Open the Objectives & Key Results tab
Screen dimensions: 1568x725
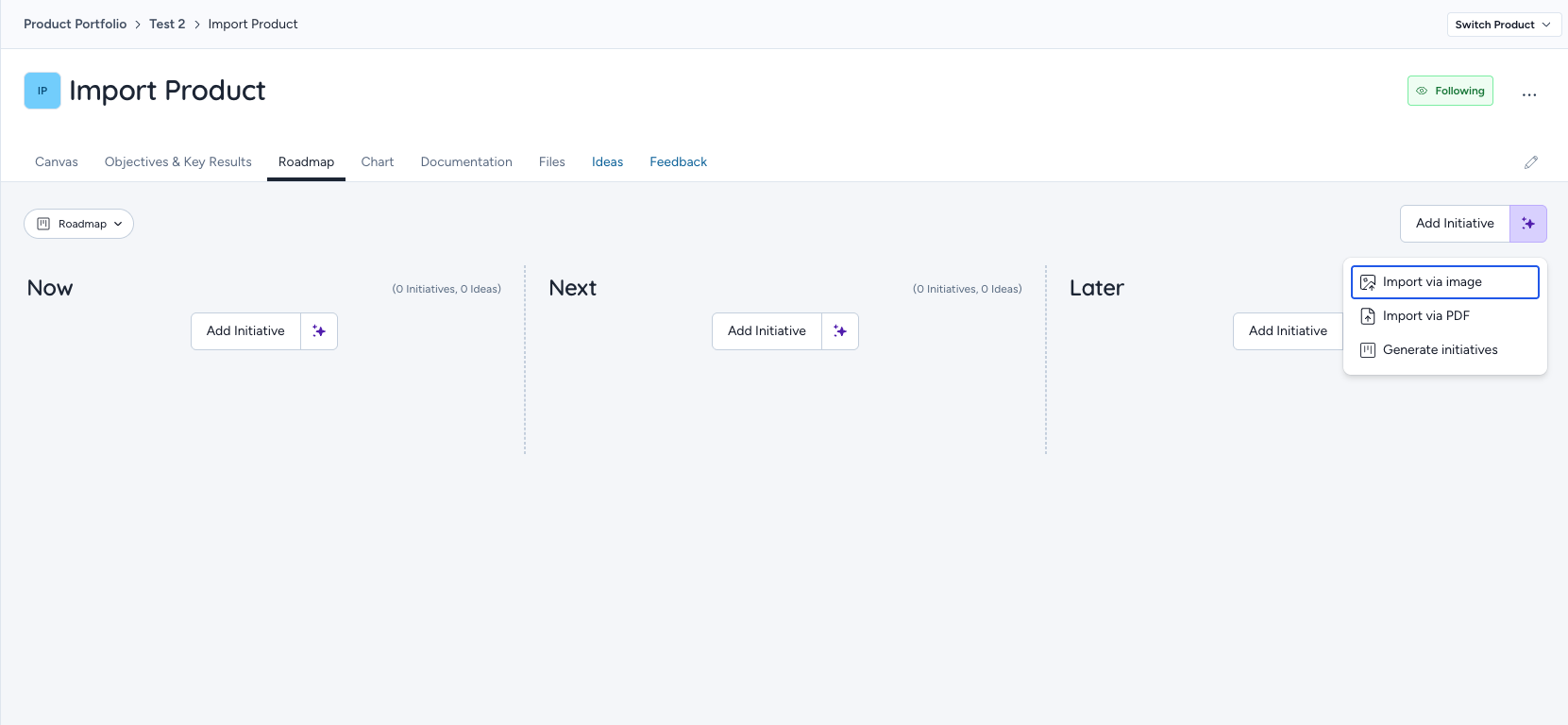tap(178, 162)
